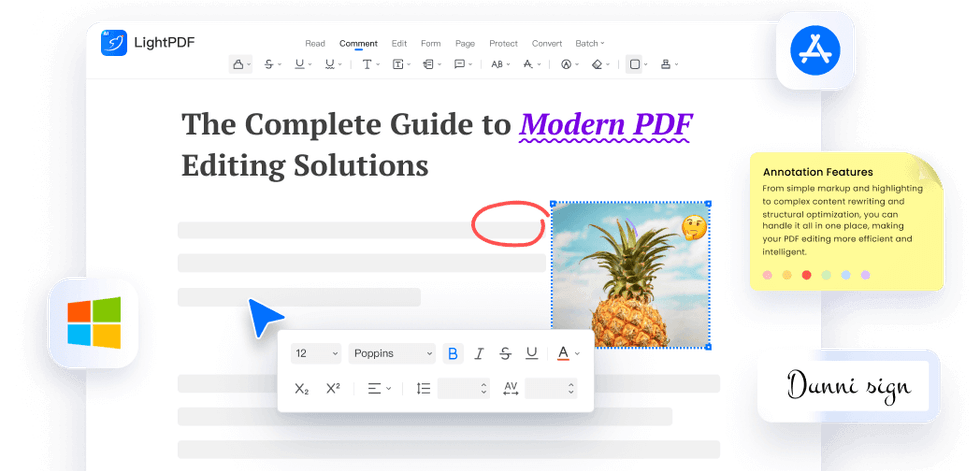Apply subscript X₂ formatting
Viewport: 980px width, 471px height.
click(302, 389)
